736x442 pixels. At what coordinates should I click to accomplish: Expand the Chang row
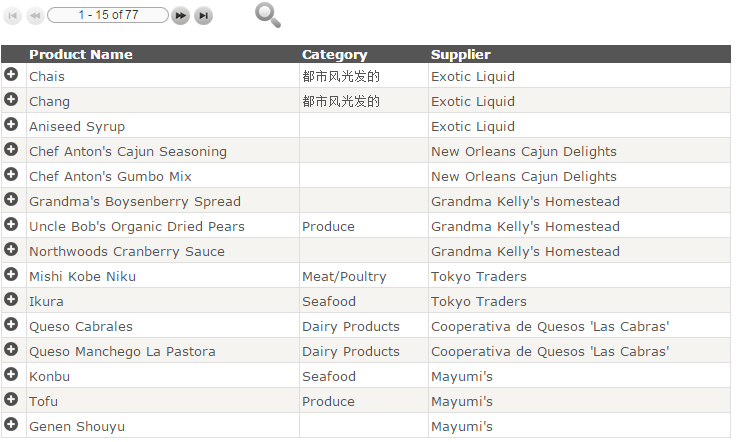pos(11,100)
